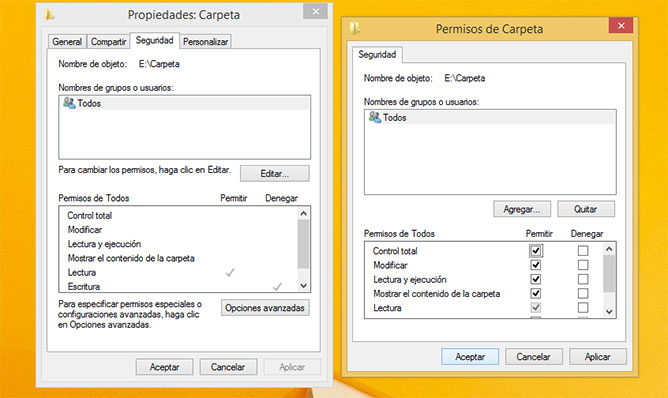Click the Editar... button
Screen dimensions: 668x398
click(x=275, y=173)
